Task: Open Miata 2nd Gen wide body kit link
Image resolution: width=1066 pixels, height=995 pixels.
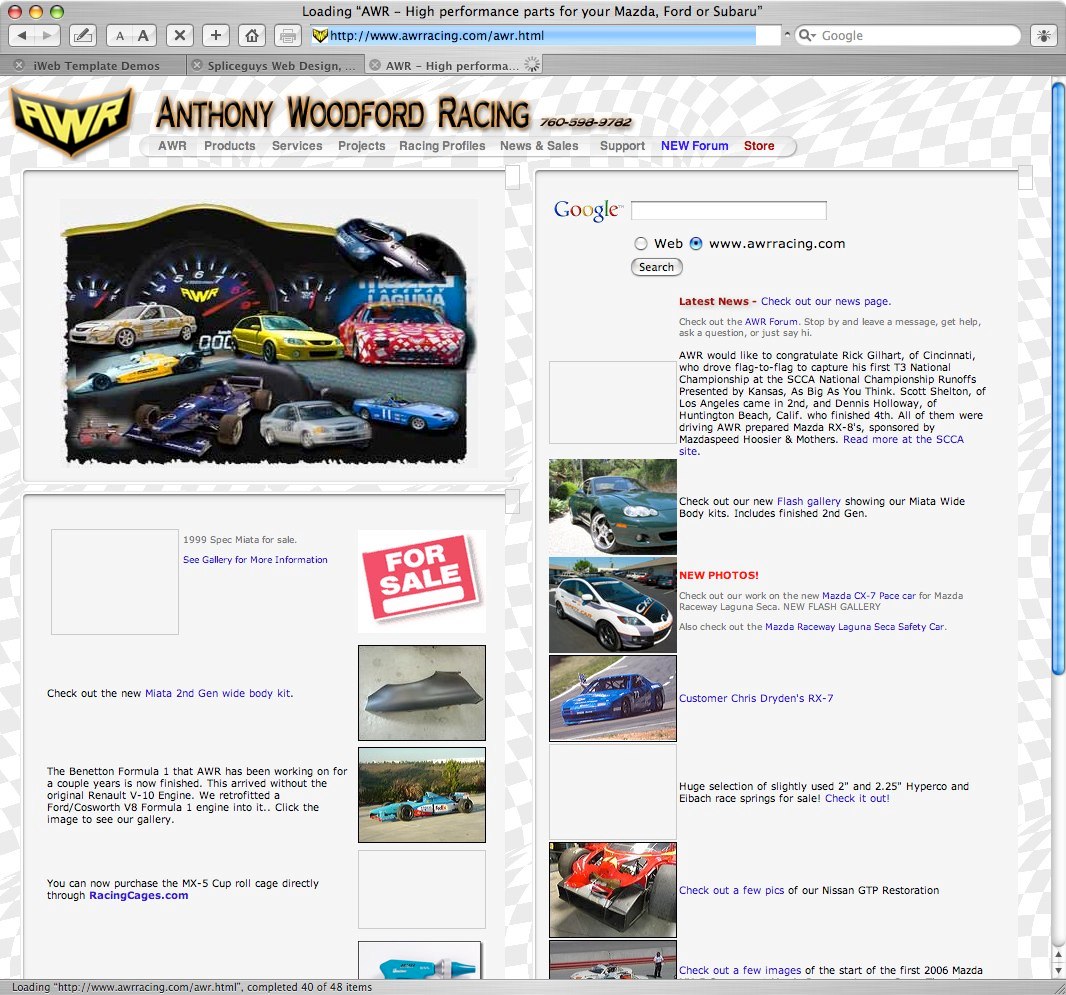Action: tap(218, 693)
